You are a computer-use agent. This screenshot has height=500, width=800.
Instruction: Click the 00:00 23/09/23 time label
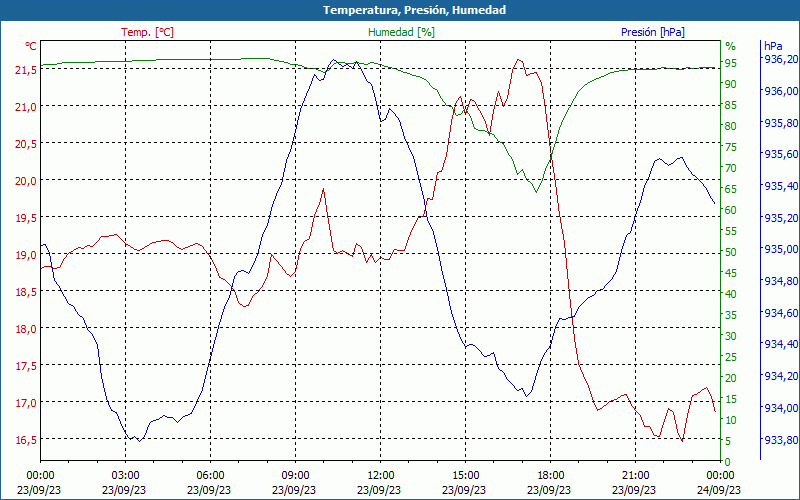[39, 483]
